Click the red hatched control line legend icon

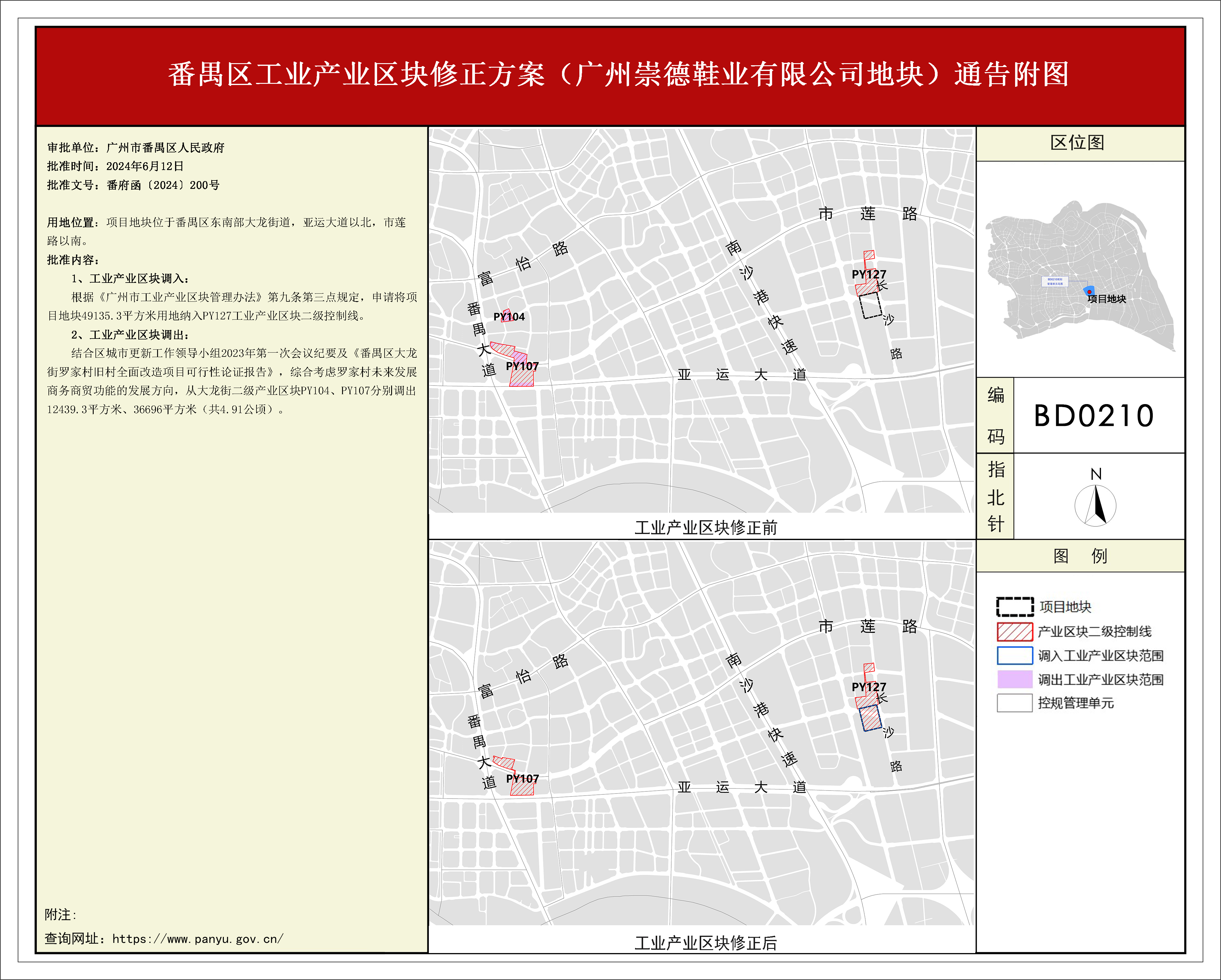coord(1015,632)
